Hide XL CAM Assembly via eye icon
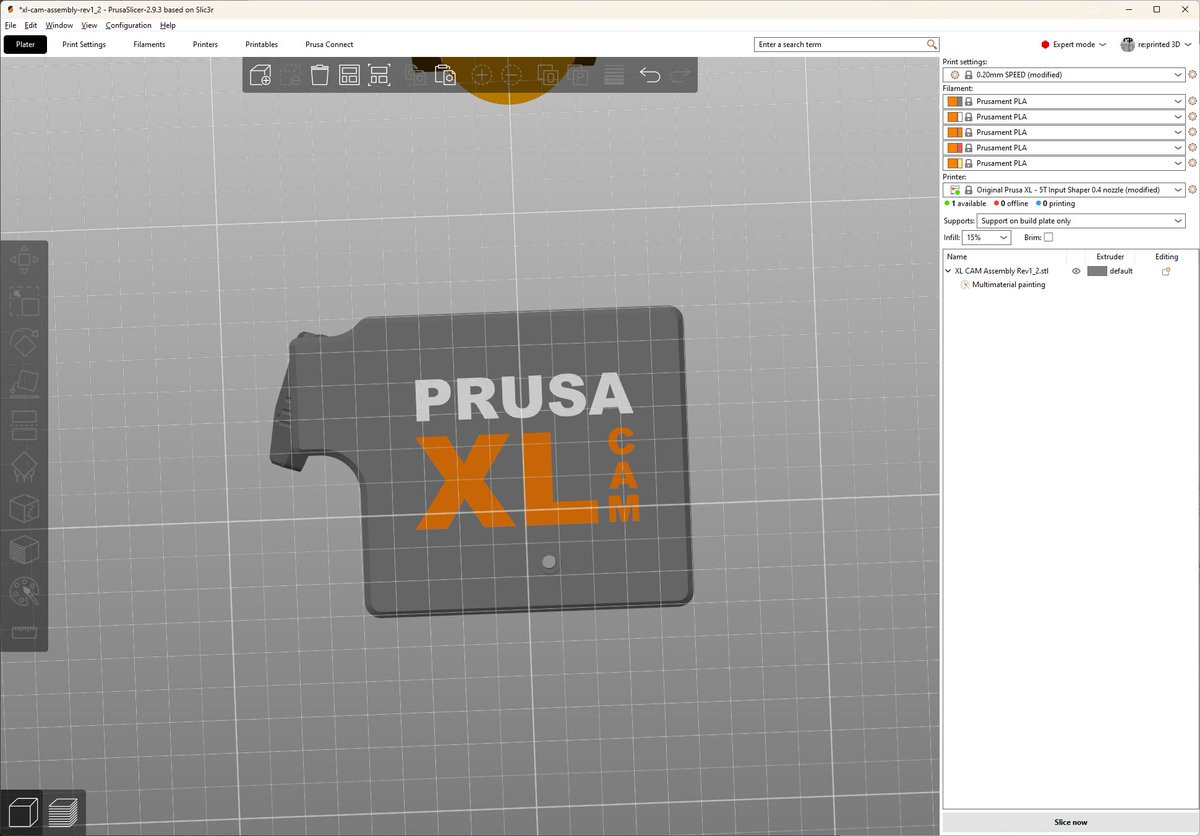 coord(1076,271)
